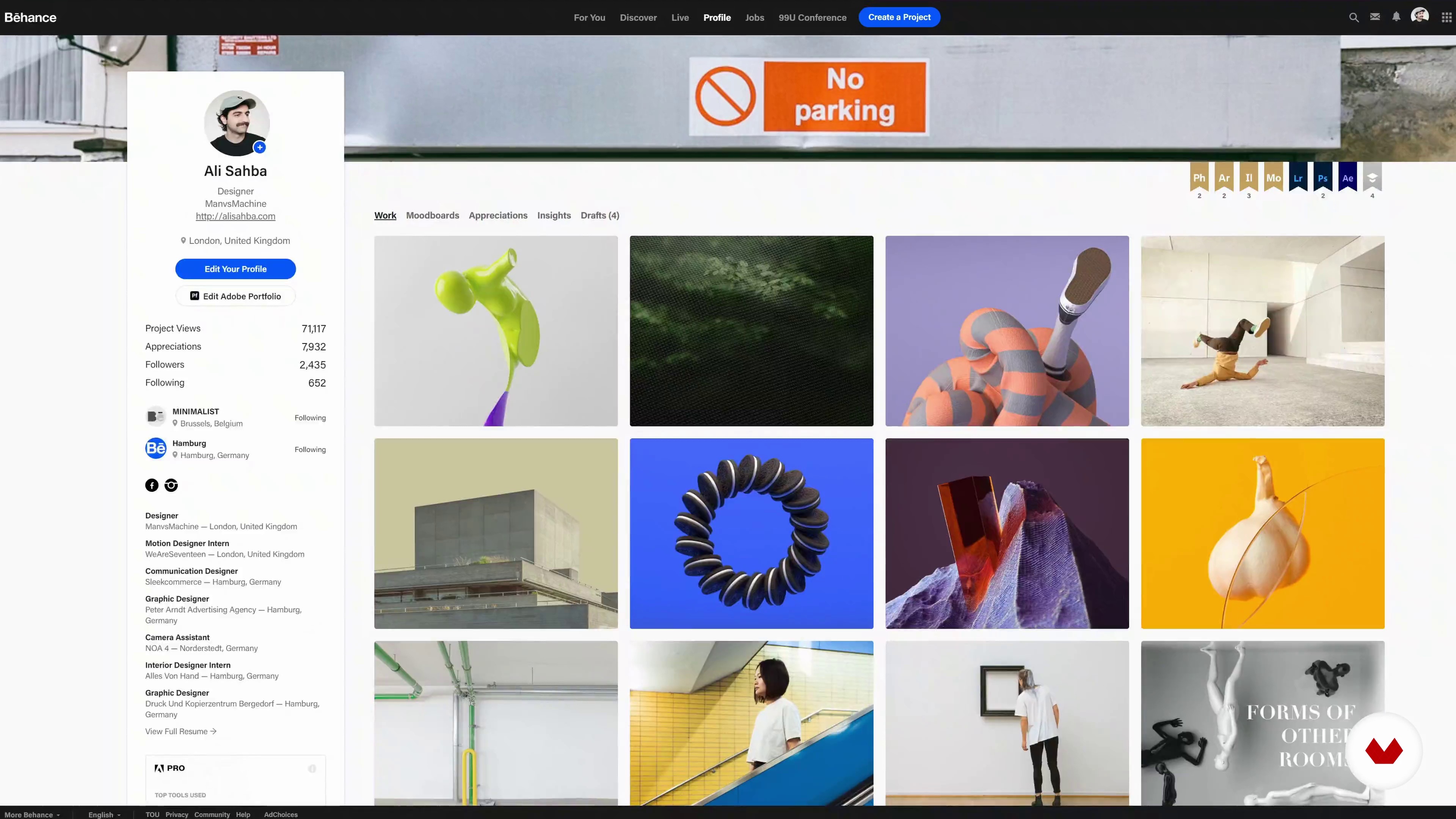
Task: Click the red floating circular button
Action: 1384,751
